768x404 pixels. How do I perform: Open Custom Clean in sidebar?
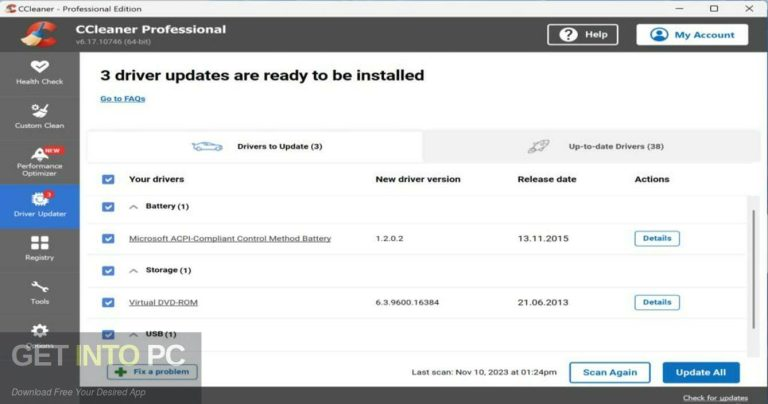tap(39, 117)
